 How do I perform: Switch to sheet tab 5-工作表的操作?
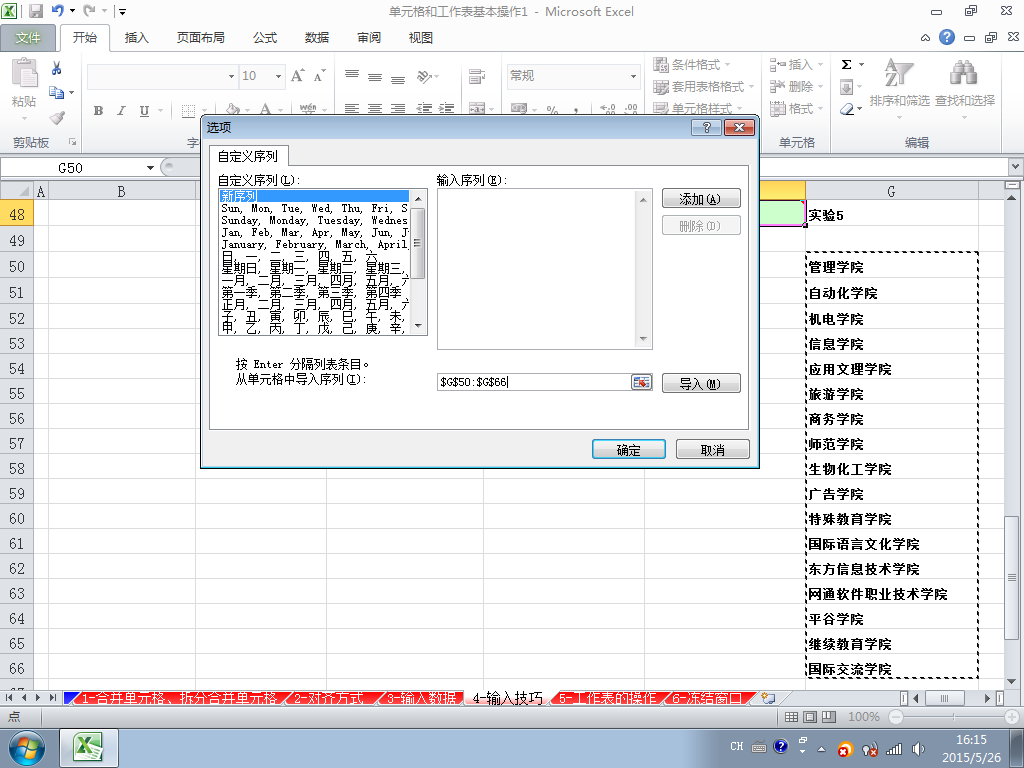[x=607, y=698]
